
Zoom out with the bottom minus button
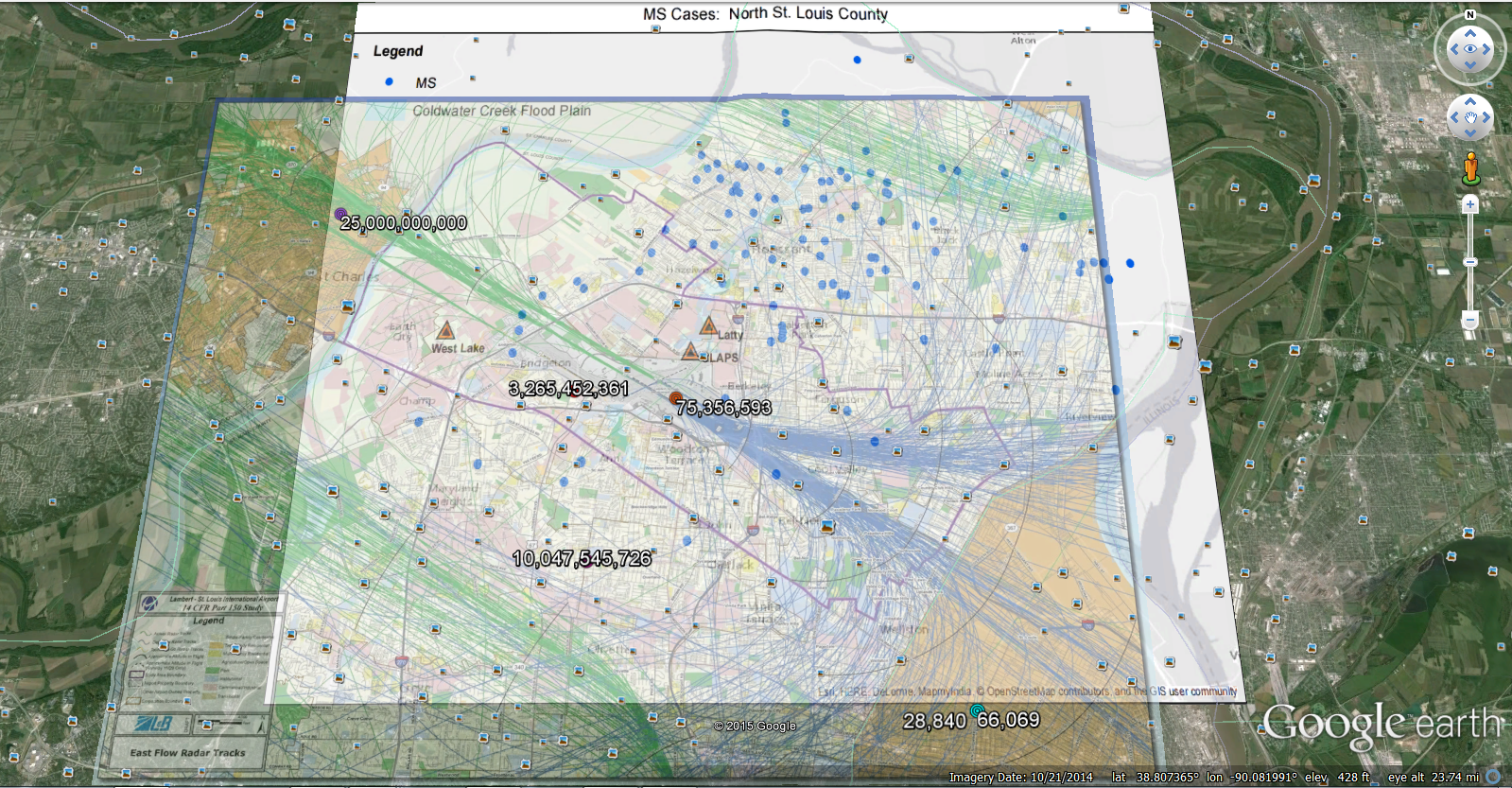coord(1469,321)
